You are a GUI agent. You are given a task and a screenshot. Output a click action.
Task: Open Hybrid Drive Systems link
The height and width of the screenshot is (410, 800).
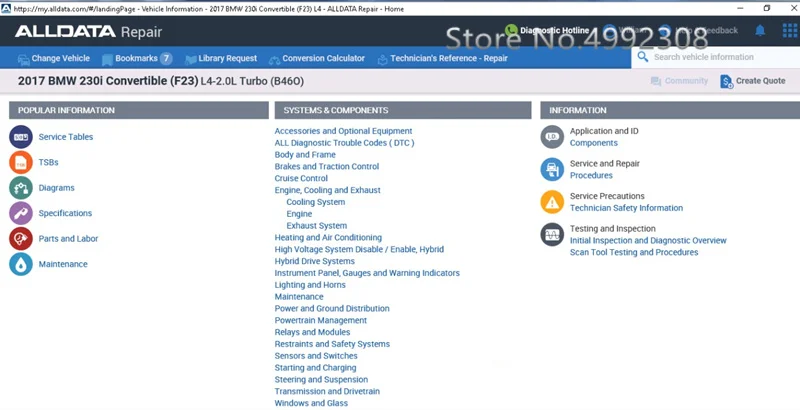(x=315, y=261)
